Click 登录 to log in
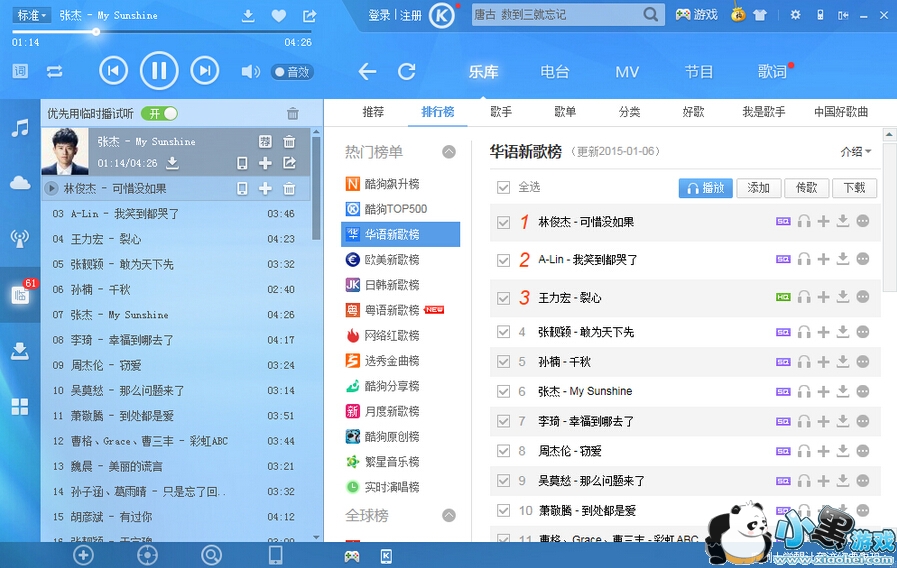This screenshot has height=568, width=897. click(x=379, y=15)
